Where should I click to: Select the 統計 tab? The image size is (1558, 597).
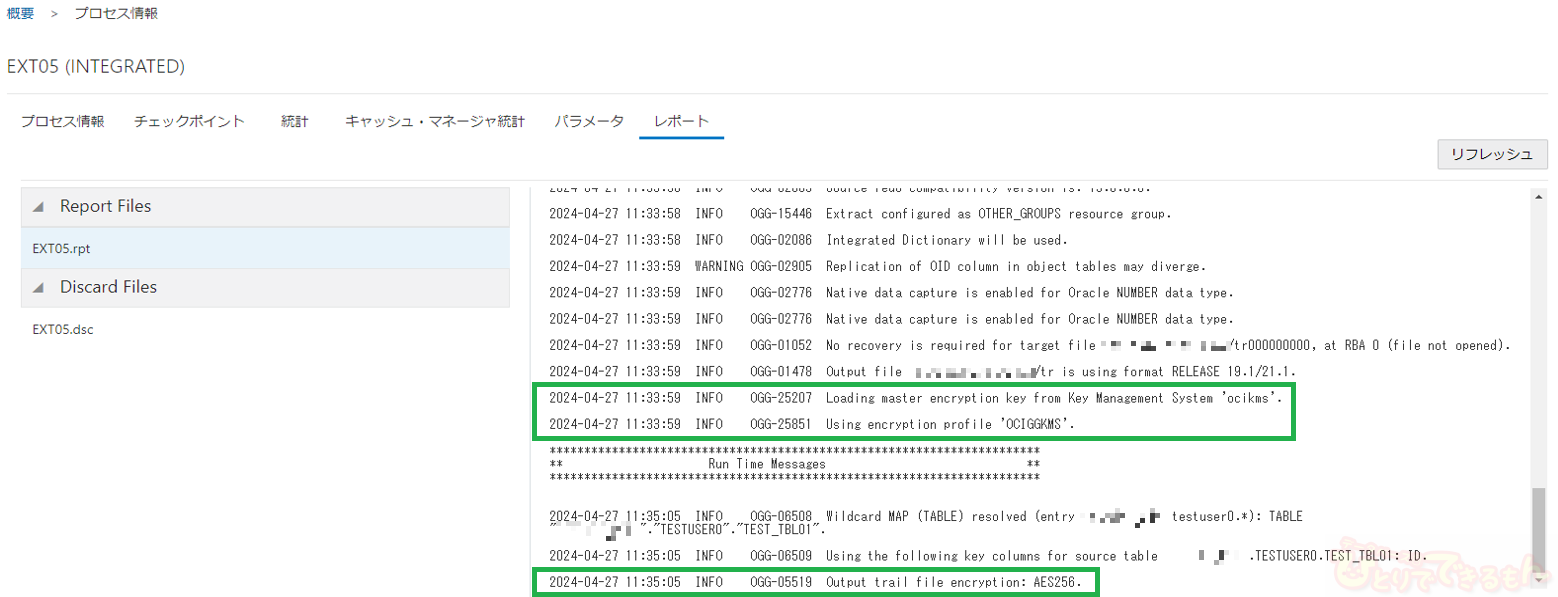point(294,121)
